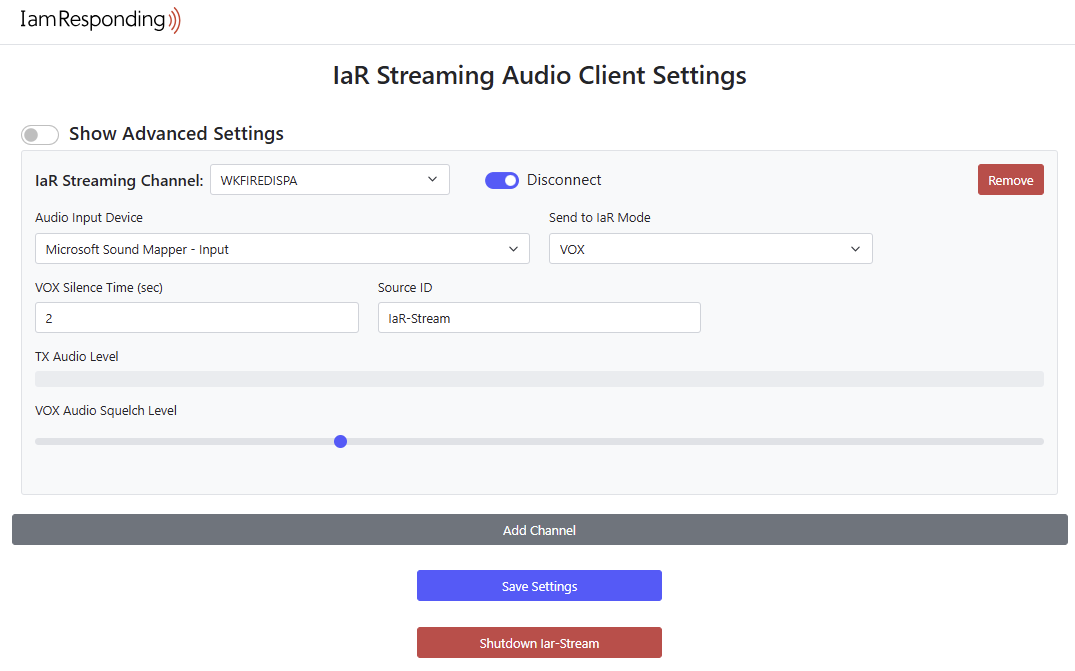Click the page title 'IaR Streaming Audio Client Settings'
The height and width of the screenshot is (671, 1075).
(540, 75)
